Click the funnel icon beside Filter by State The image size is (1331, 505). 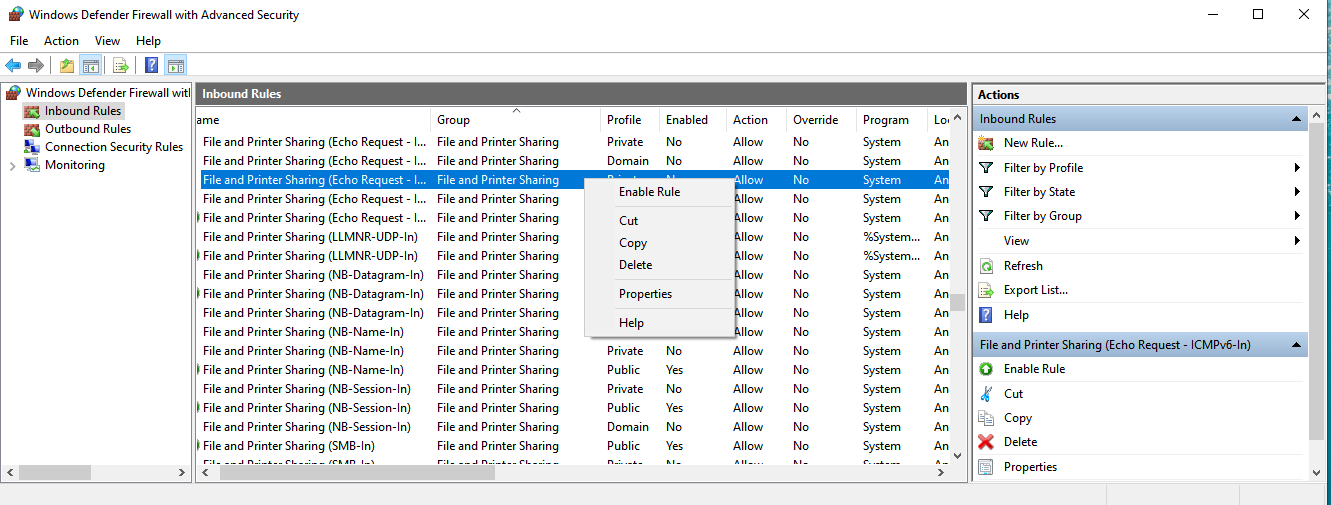[x=986, y=192]
